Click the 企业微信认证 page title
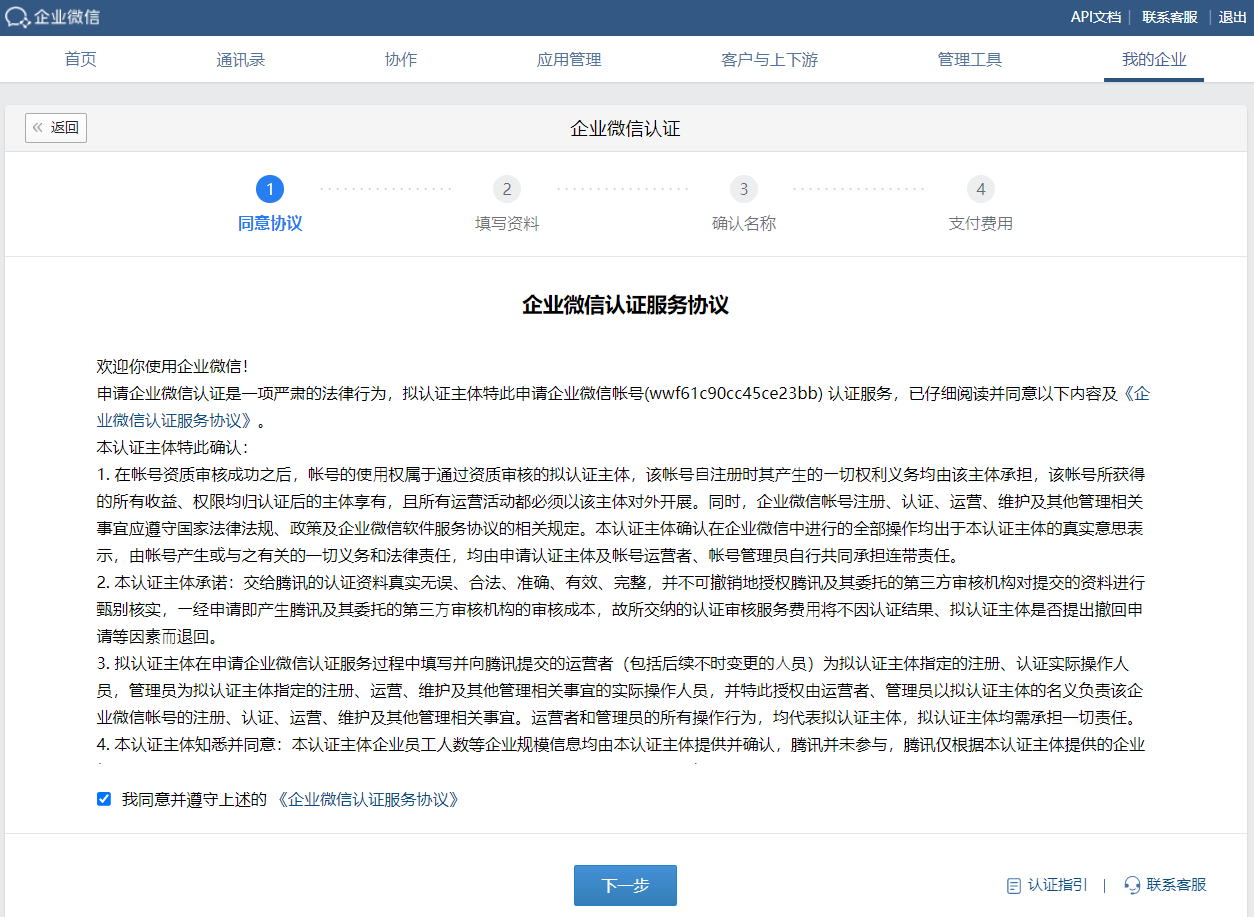 pos(625,128)
